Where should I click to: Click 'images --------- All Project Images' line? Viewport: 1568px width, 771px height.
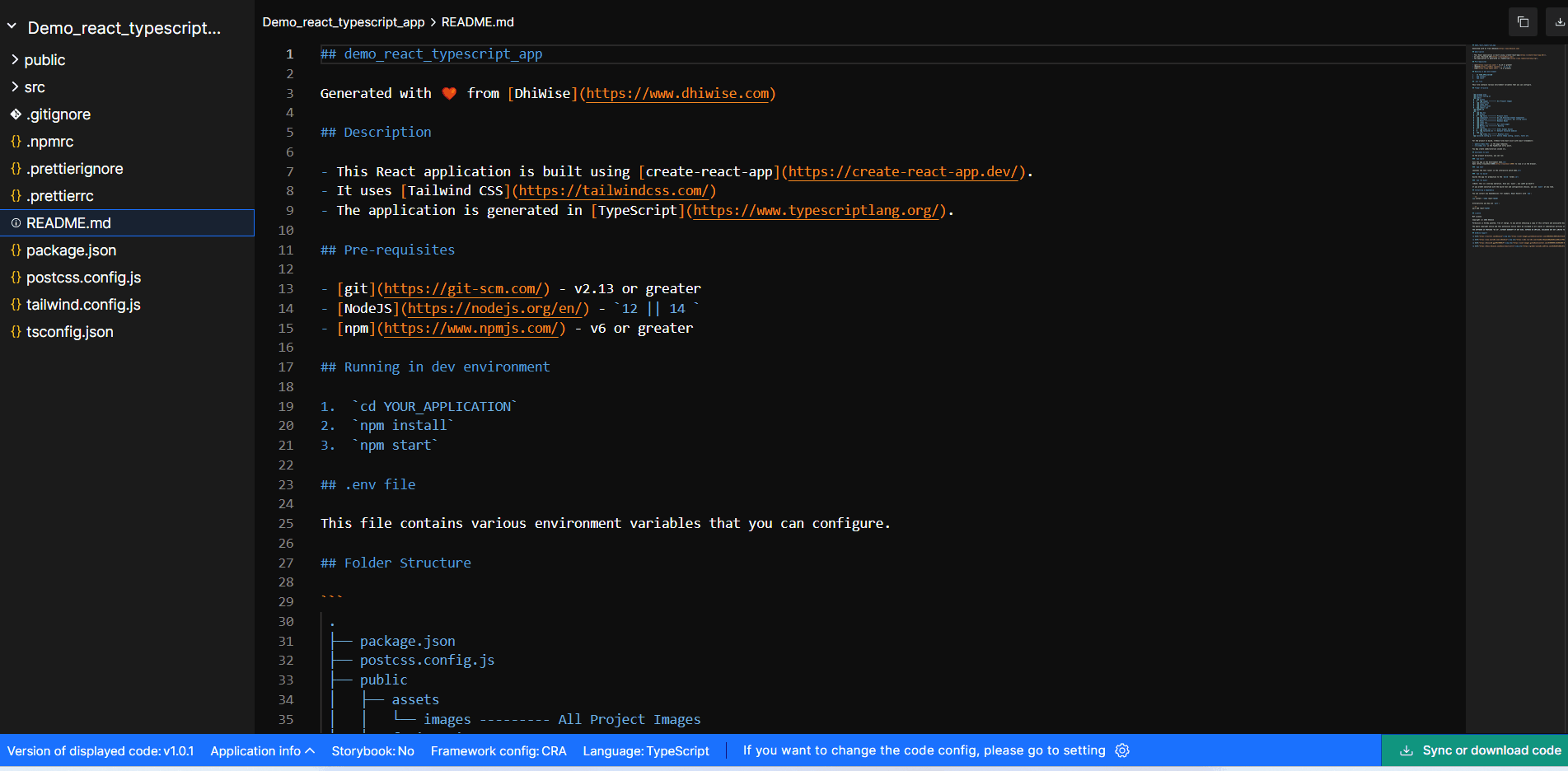562,719
